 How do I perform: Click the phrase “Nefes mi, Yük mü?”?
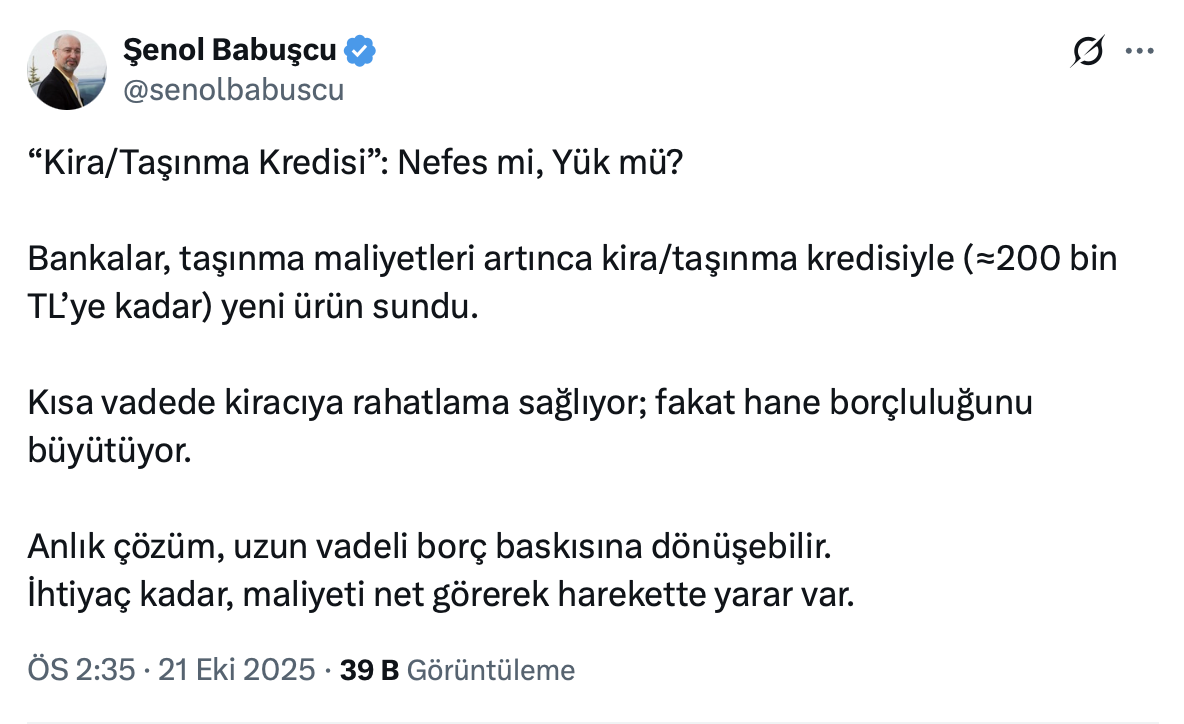[540, 165]
